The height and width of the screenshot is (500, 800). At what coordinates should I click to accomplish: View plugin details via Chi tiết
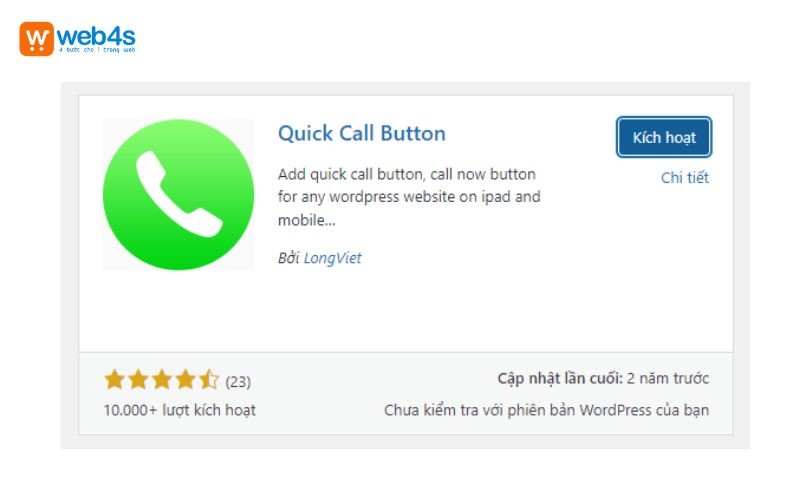click(x=685, y=178)
